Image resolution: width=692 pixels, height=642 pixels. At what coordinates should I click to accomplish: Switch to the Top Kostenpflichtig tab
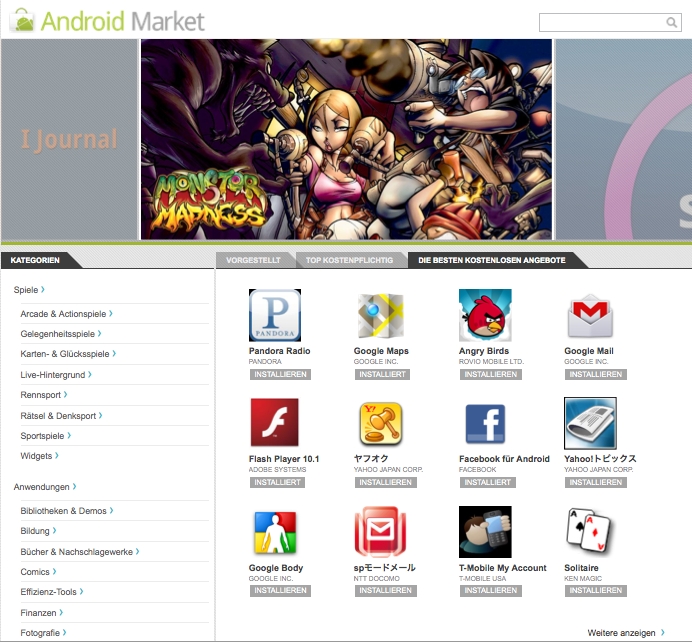pos(349,260)
